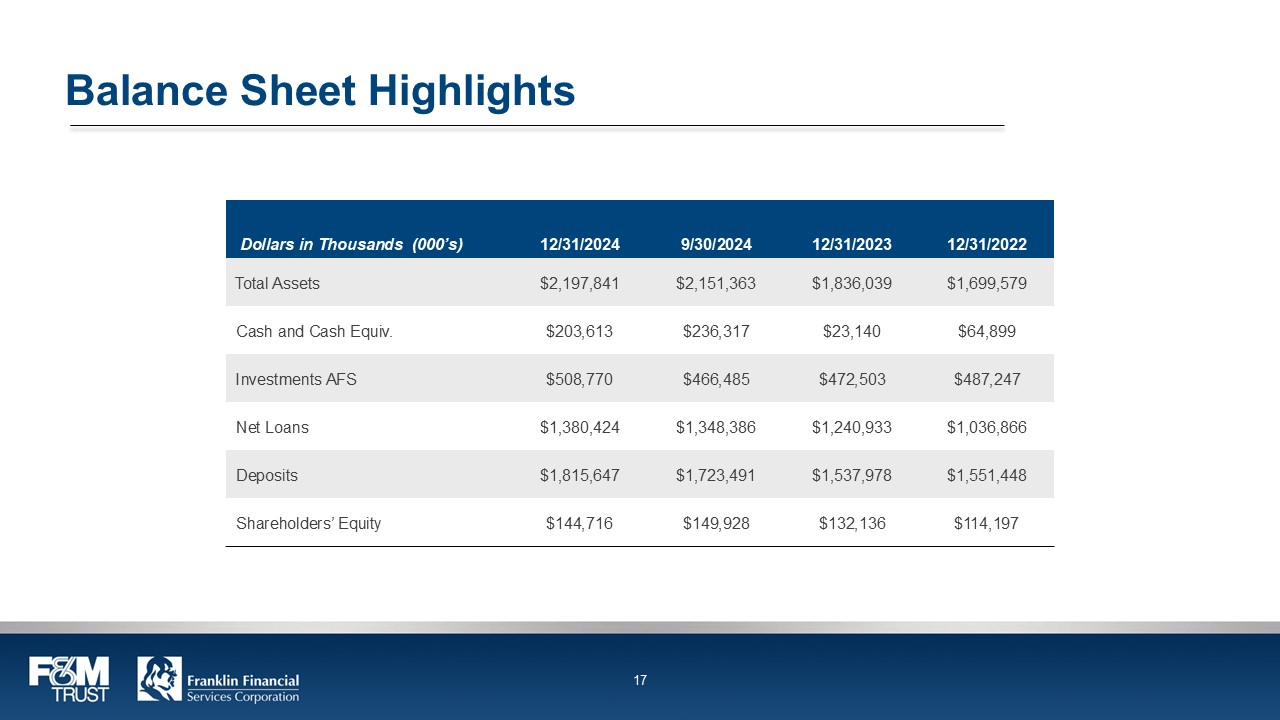The height and width of the screenshot is (720, 1280).
Task: Click the Total Assets row label
Action: click(x=278, y=283)
